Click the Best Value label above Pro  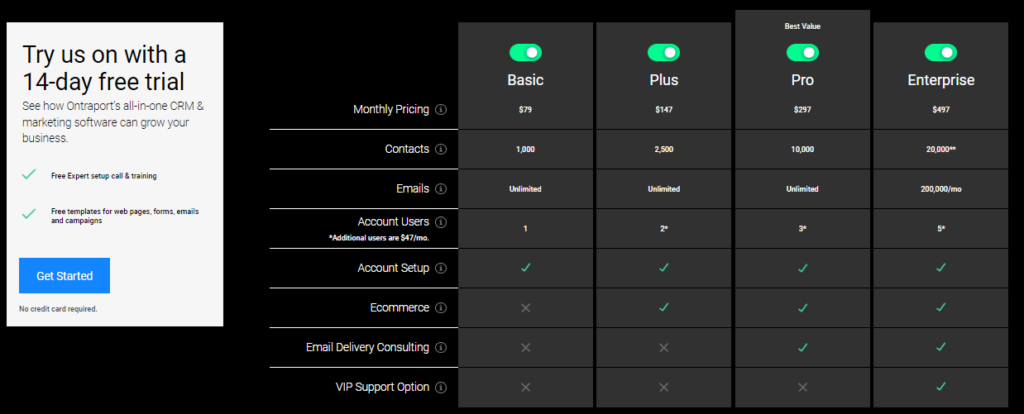coord(802,26)
